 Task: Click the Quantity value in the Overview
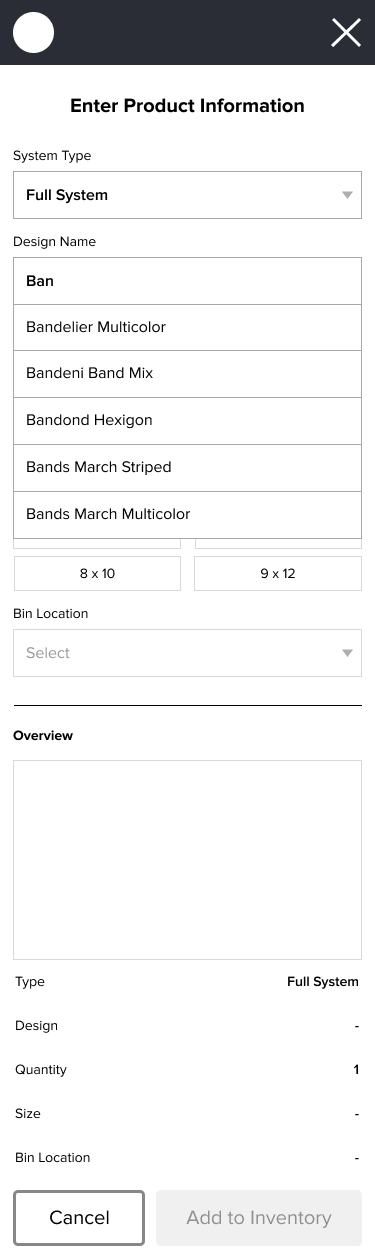pyautogui.click(x=356, y=1070)
